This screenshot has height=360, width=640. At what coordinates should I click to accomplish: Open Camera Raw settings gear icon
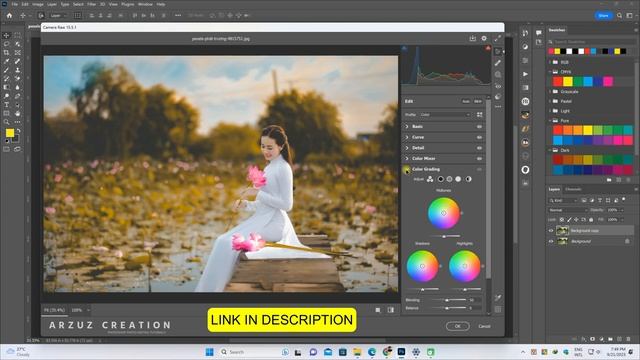pos(484,38)
